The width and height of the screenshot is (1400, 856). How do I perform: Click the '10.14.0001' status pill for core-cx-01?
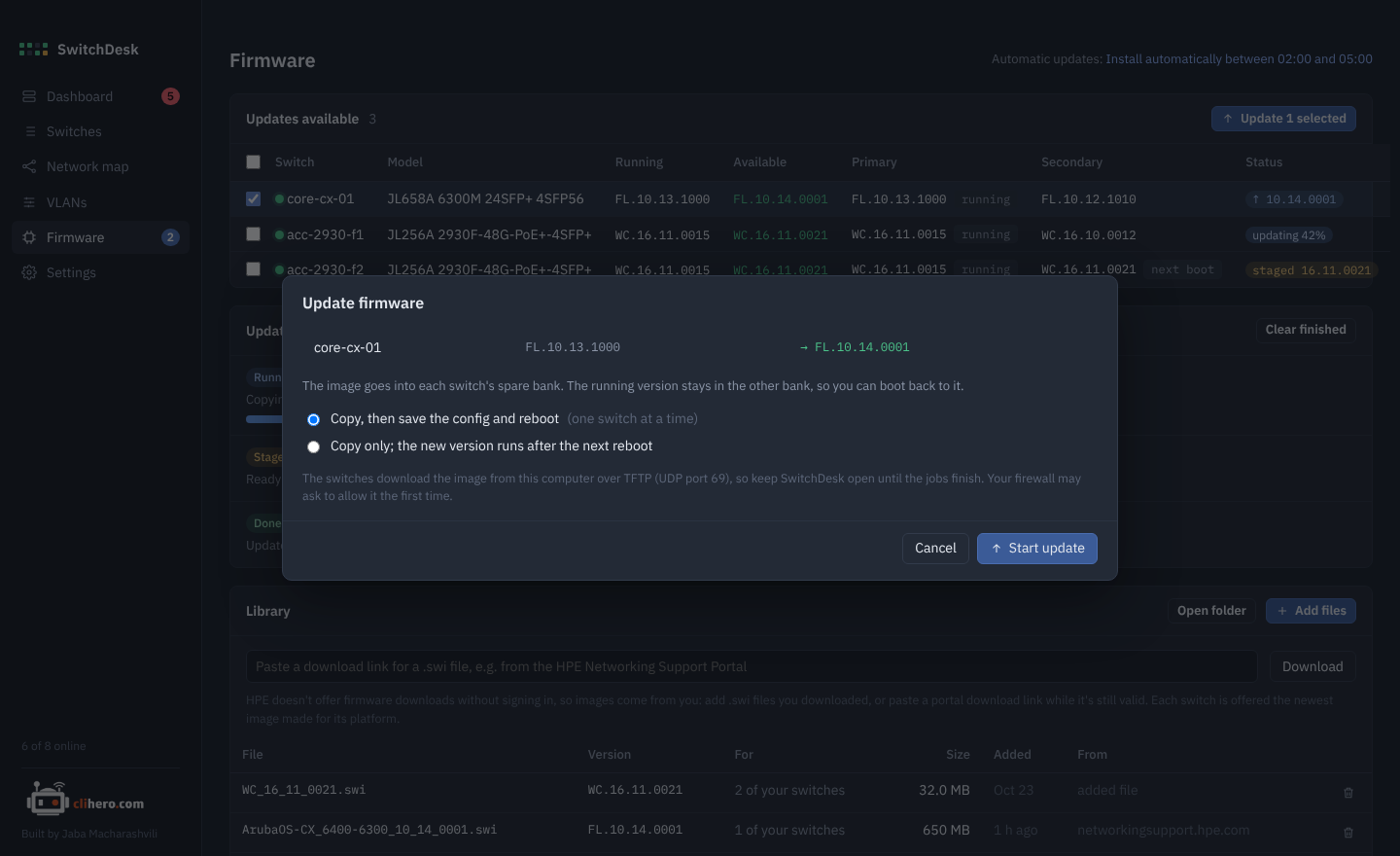point(1294,199)
